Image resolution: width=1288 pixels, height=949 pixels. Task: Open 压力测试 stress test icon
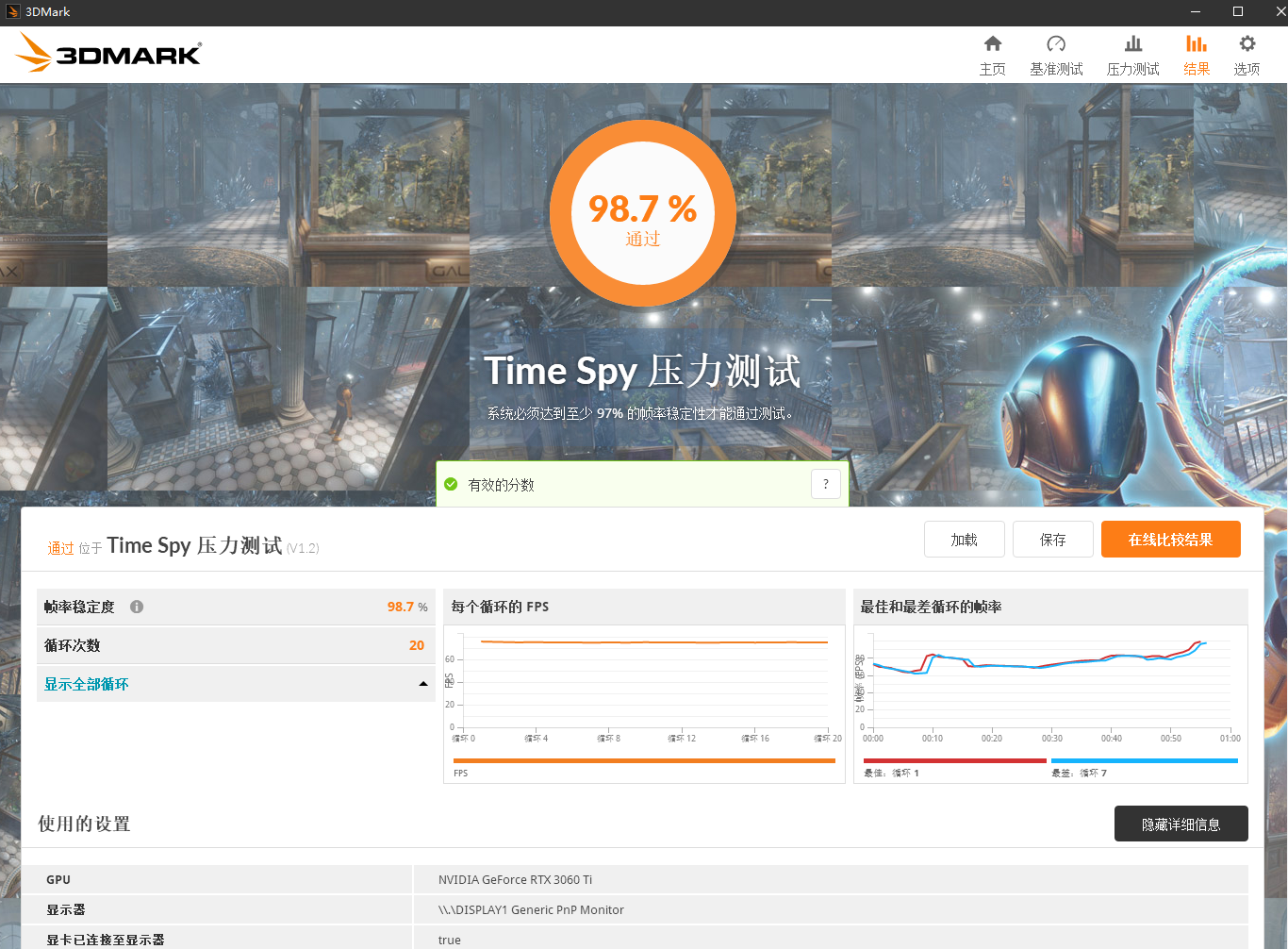click(x=1133, y=44)
